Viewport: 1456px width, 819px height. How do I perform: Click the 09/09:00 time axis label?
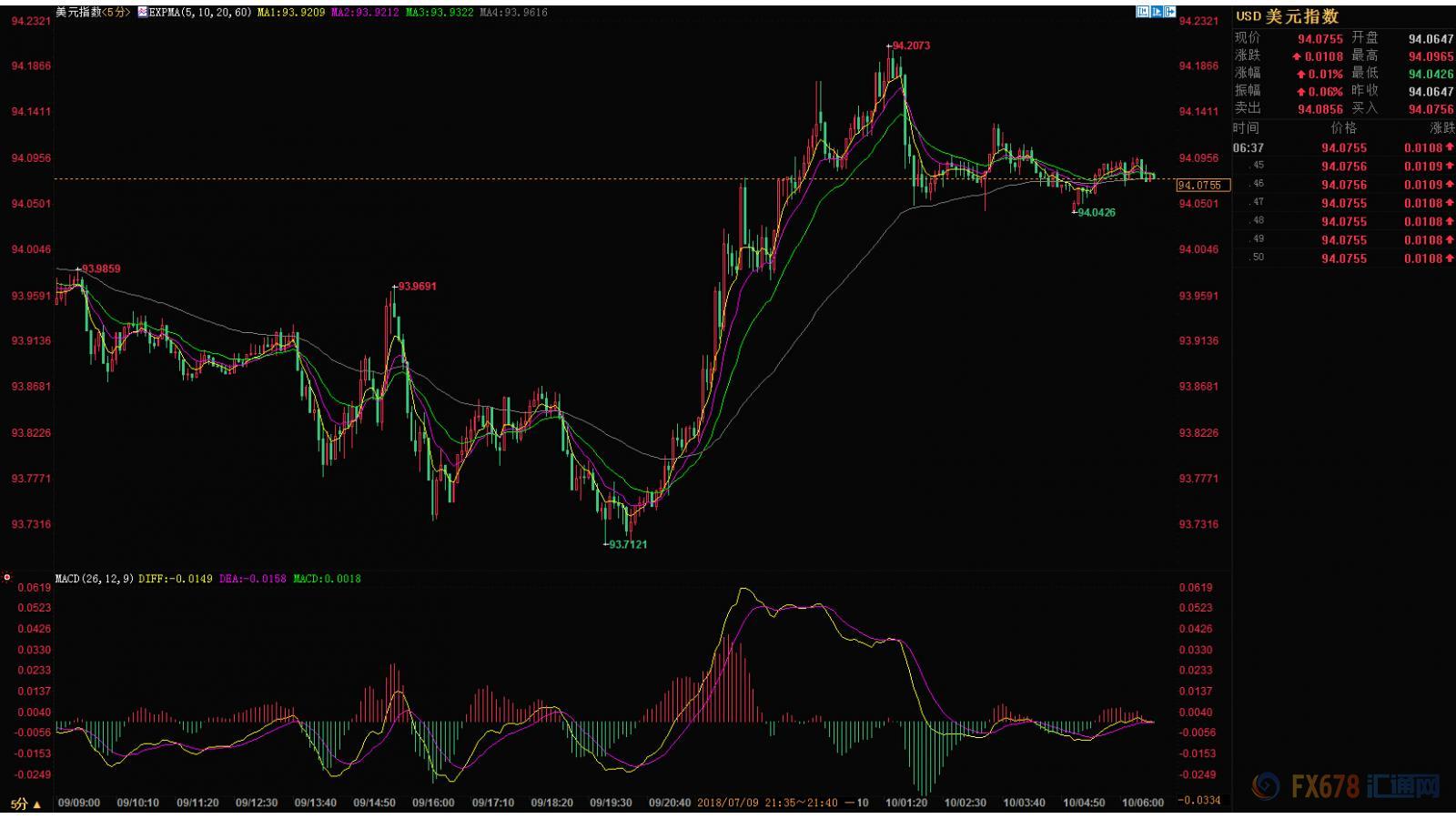pyautogui.click(x=78, y=804)
